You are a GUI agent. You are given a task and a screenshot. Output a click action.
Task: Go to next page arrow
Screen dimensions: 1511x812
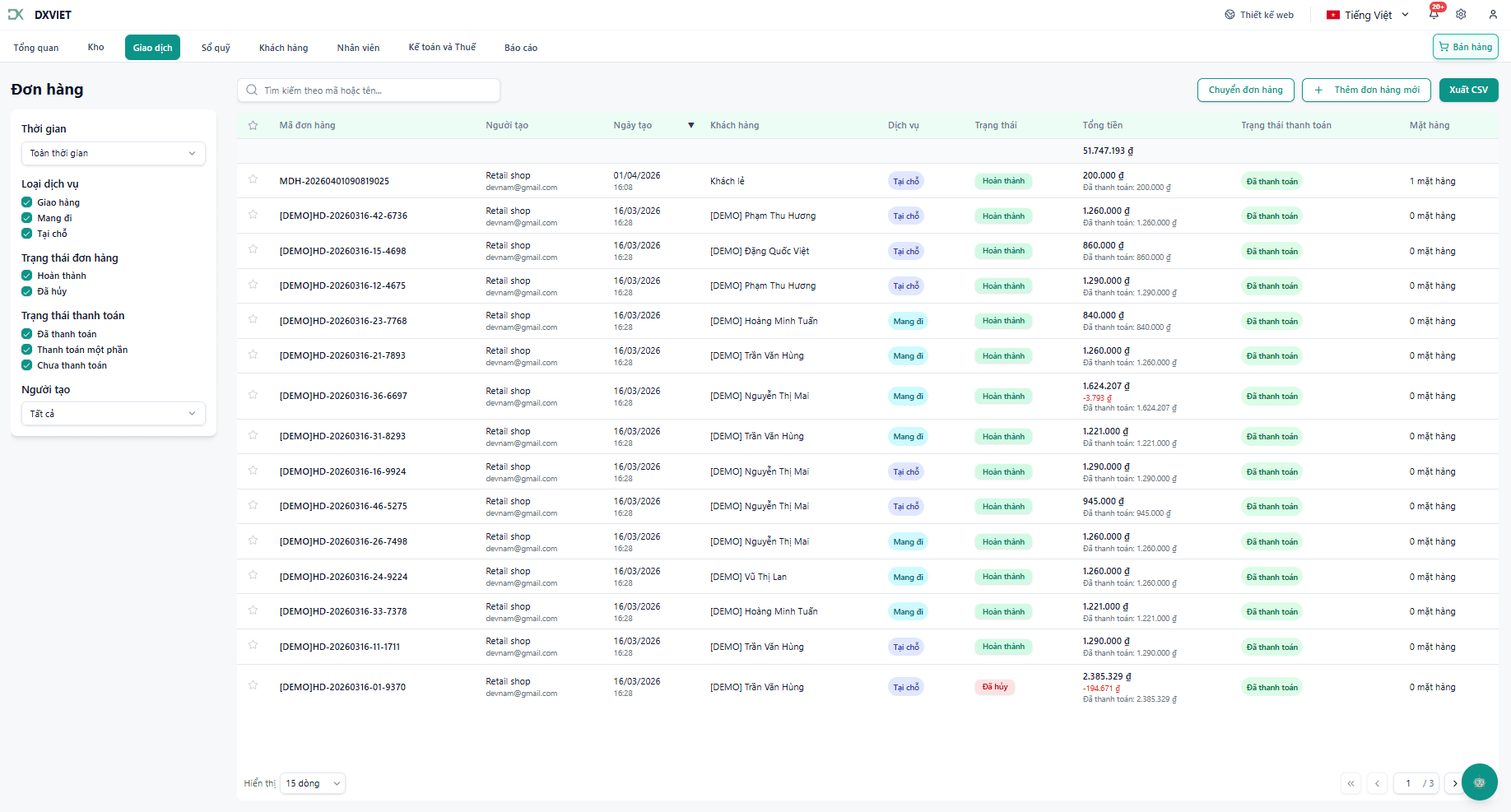click(x=1455, y=783)
